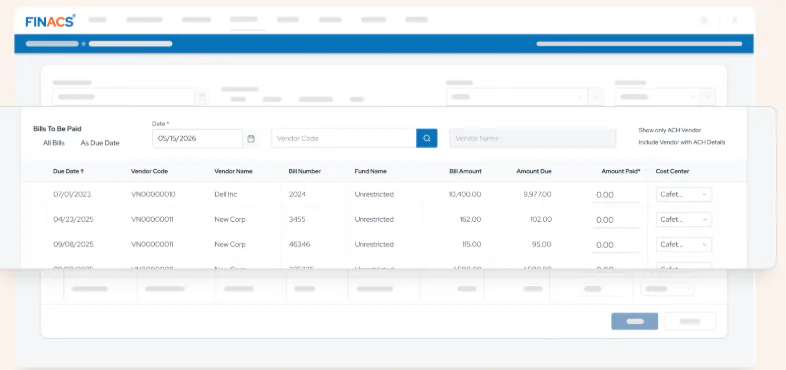The width and height of the screenshot is (786, 370).
Task: Select the As Due Date option
Action: [100, 143]
